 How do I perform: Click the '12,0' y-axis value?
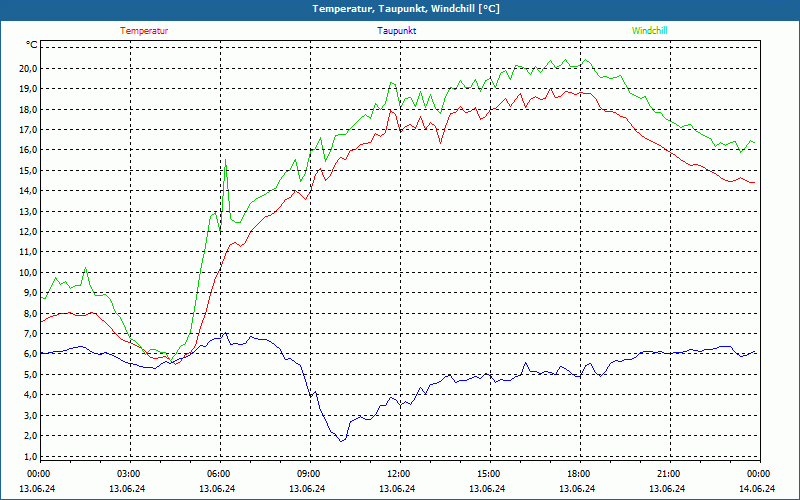tap(29, 232)
